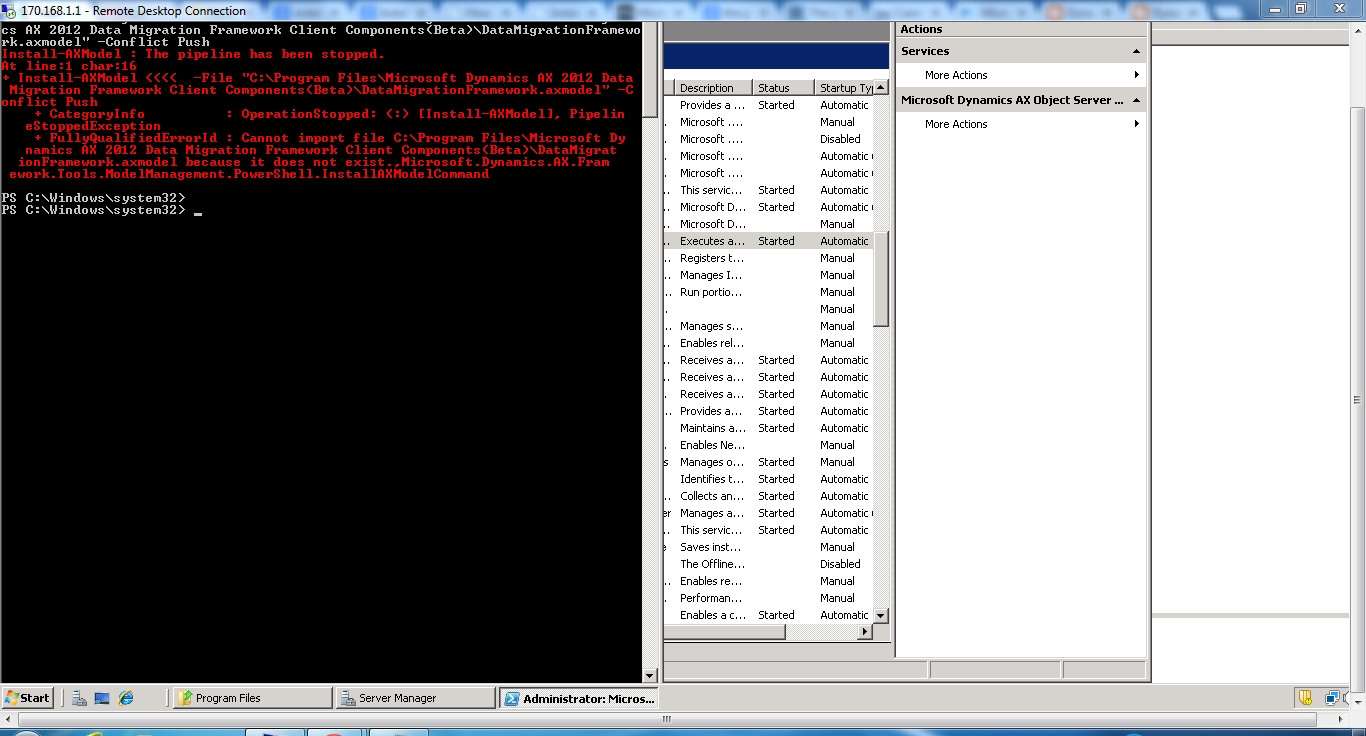Select the 'Run portio...' service row
Image resolution: width=1366 pixels, height=736 pixels.
tap(768, 292)
